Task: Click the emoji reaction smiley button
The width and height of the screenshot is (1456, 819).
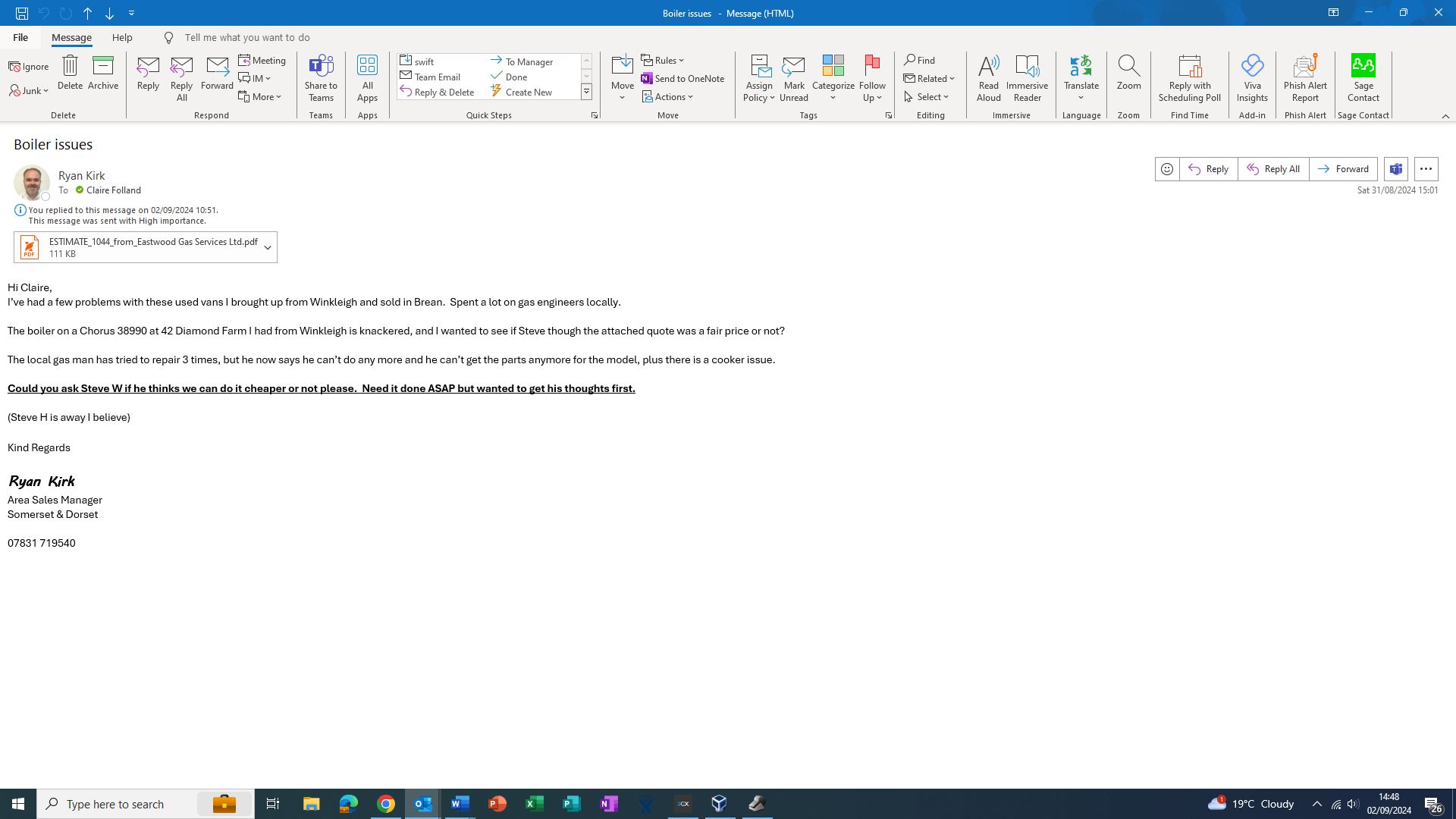Action: (1167, 169)
